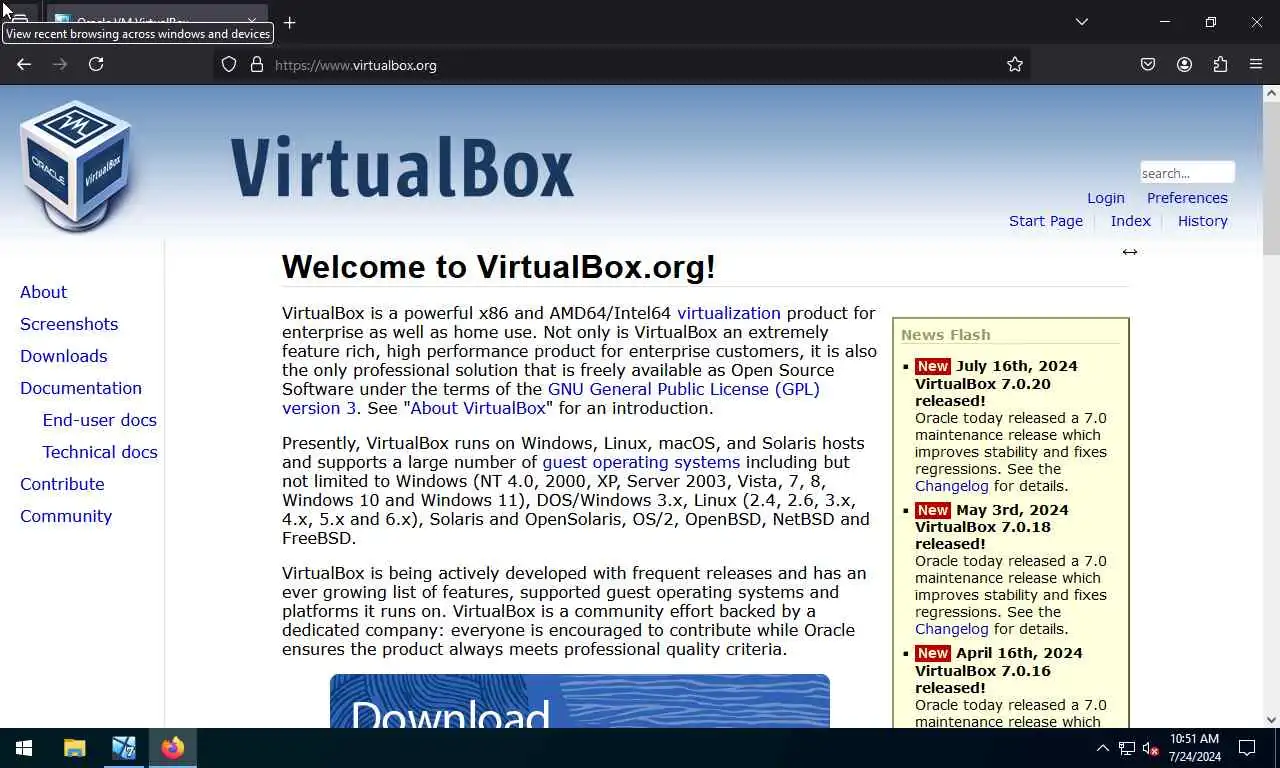
Task: Open the Windows Start menu
Action: pos(24,748)
